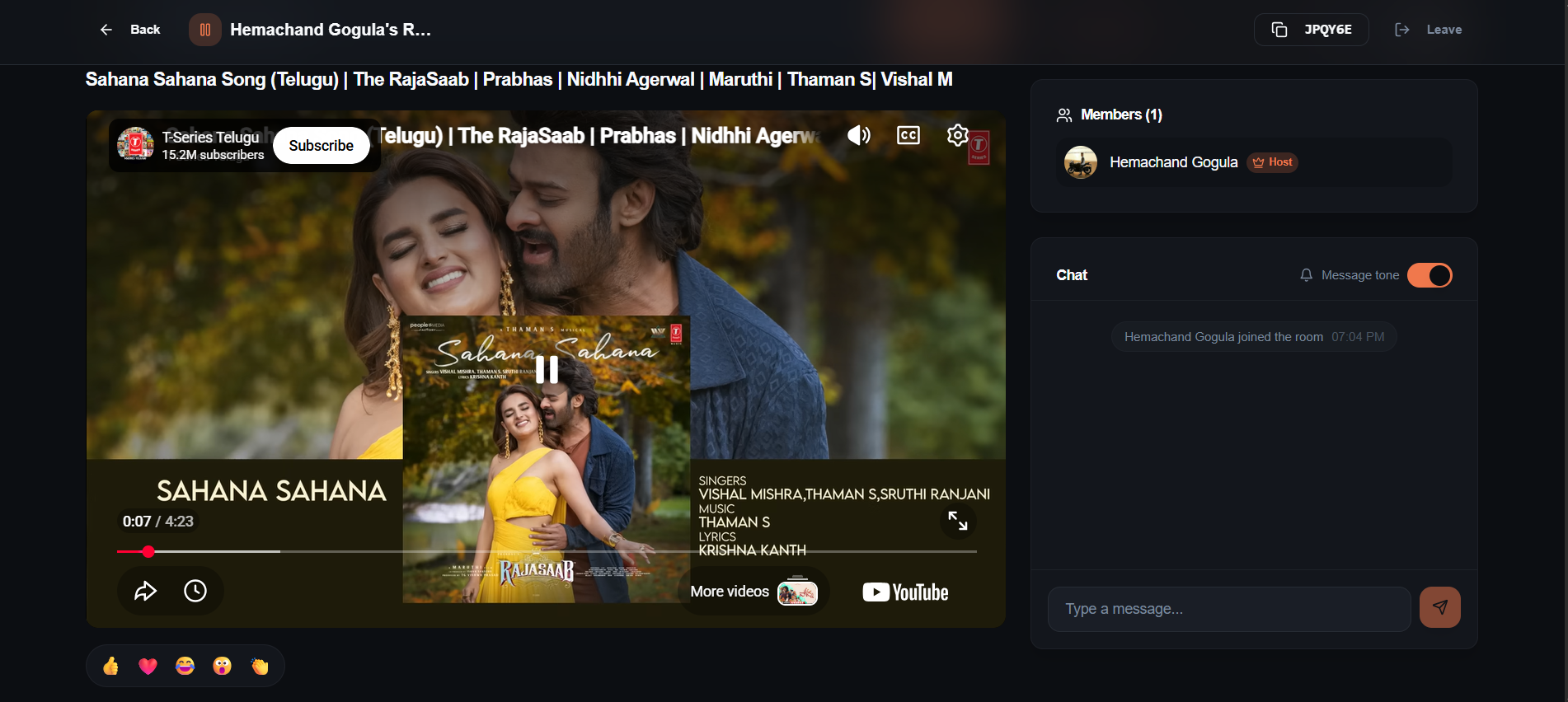Click the orange pause room icon
This screenshot has height=702, width=1568.
coord(205,30)
